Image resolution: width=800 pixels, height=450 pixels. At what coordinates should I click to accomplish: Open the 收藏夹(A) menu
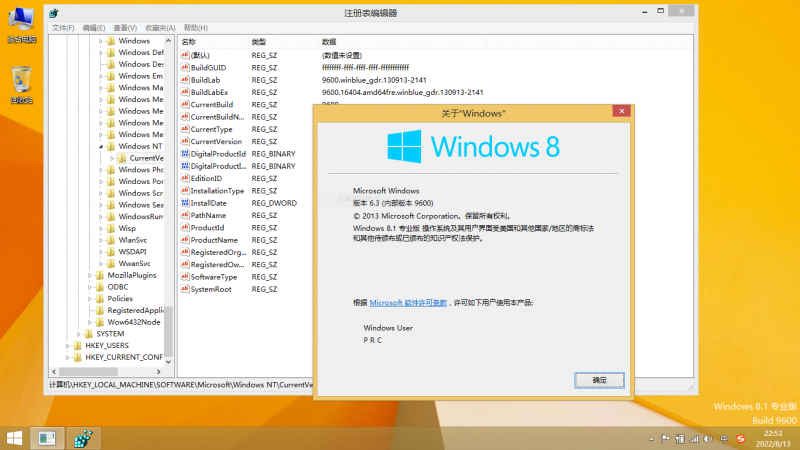160,28
